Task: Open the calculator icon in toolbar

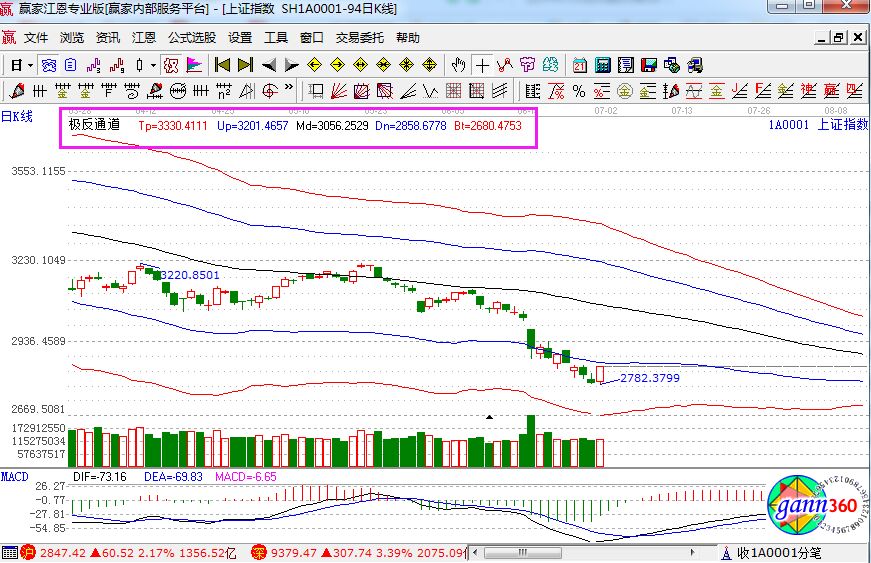Action: (x=603, y=65)
